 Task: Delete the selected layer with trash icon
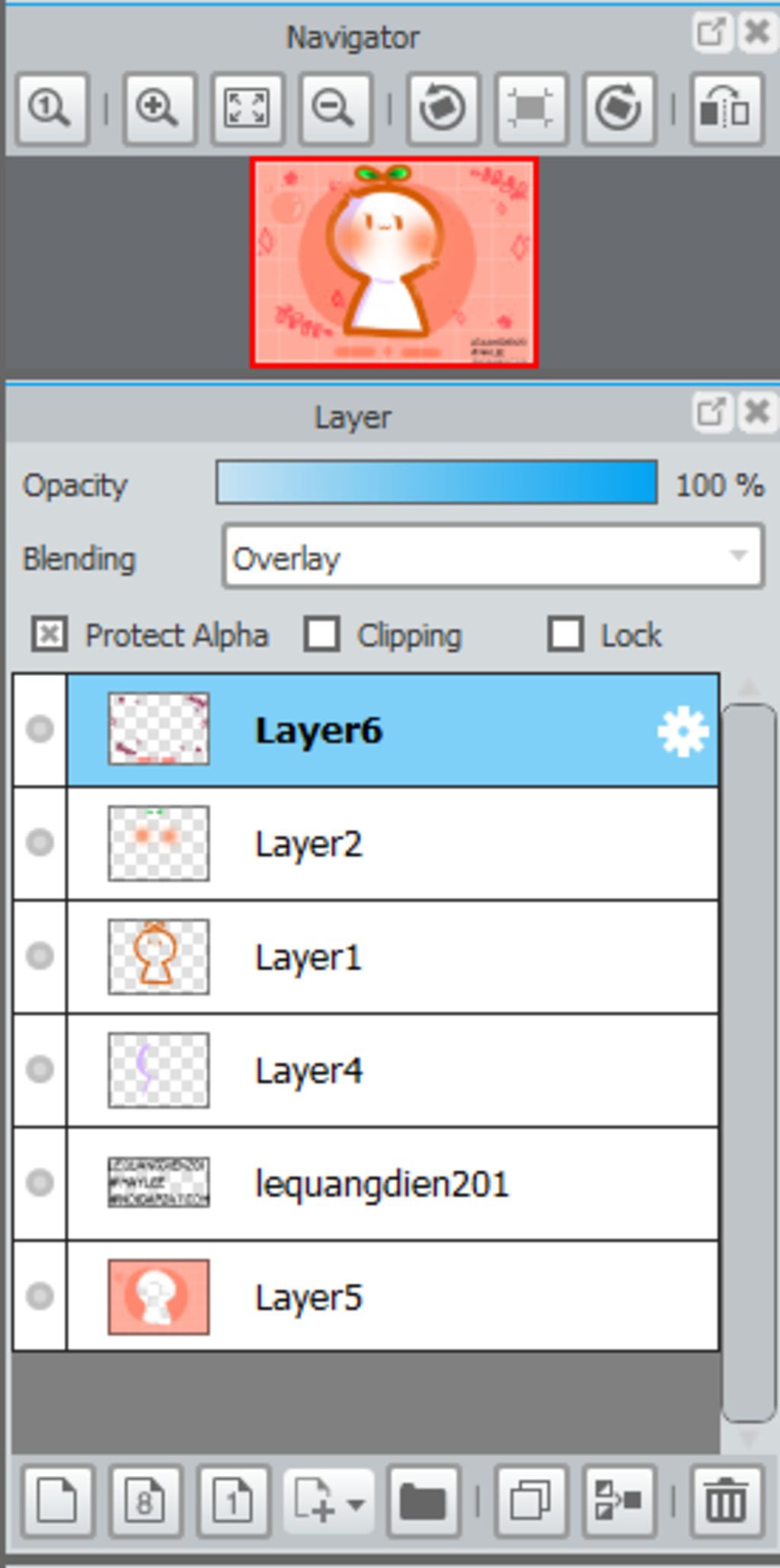726,1500
